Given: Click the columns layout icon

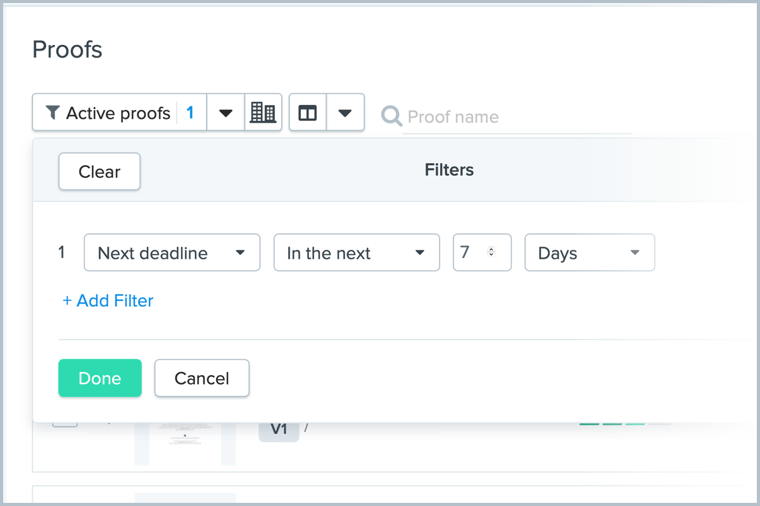Looking at the screenshot, I should coord(308,113).
